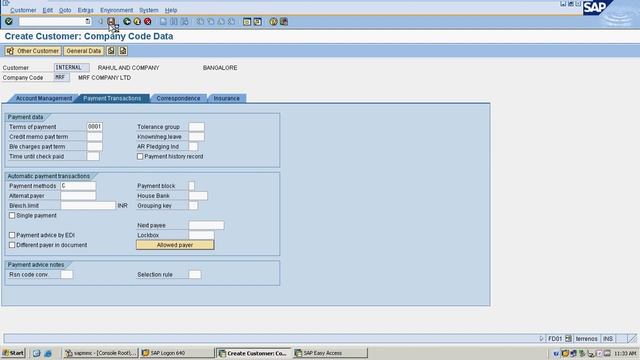Screen dimensions: 640x360
Task: Click the Payment block field
Action: point(192,186)
